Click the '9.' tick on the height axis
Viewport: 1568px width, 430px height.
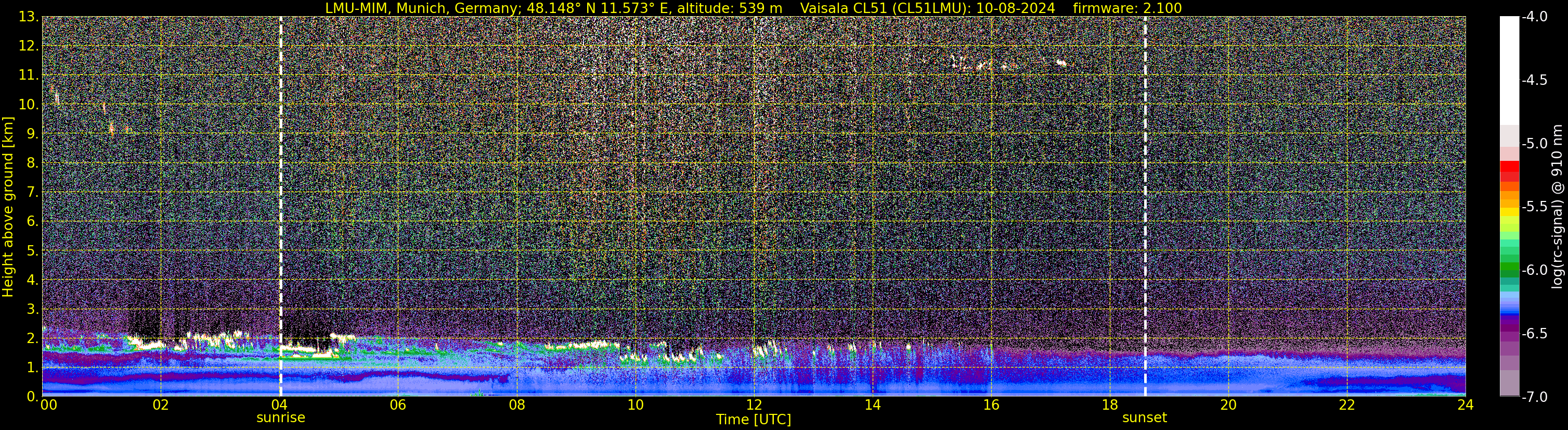click(x=32, y=133)
